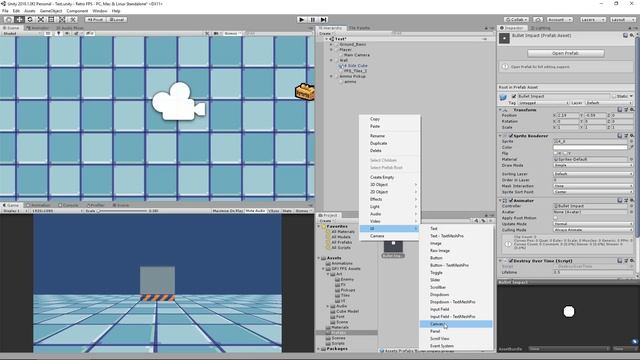Open the Component menu
This screenshot has height=360, width=640.
point(77,11)
